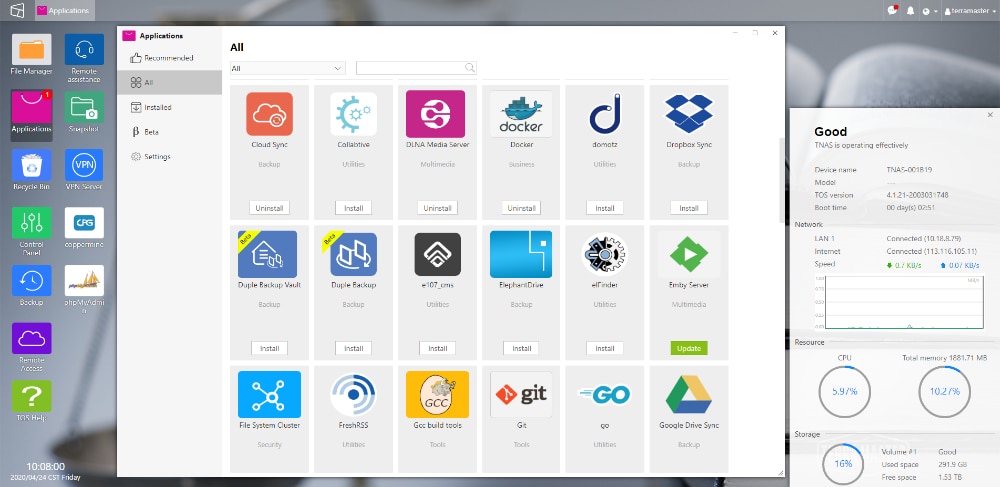Click the Collabtive app icon
Screen dimensions: 1000x487
pyautogui.click(x=353, y=114)
